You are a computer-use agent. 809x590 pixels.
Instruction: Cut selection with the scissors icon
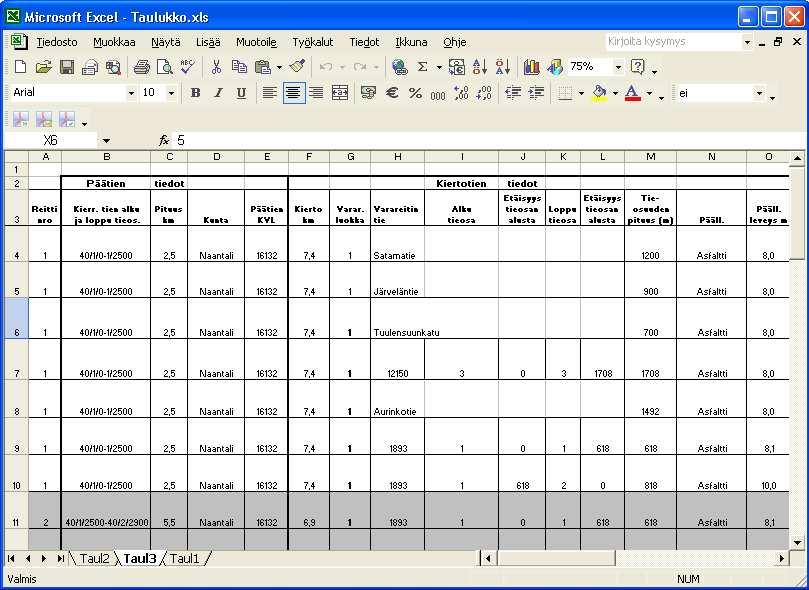tap(216, 67)
